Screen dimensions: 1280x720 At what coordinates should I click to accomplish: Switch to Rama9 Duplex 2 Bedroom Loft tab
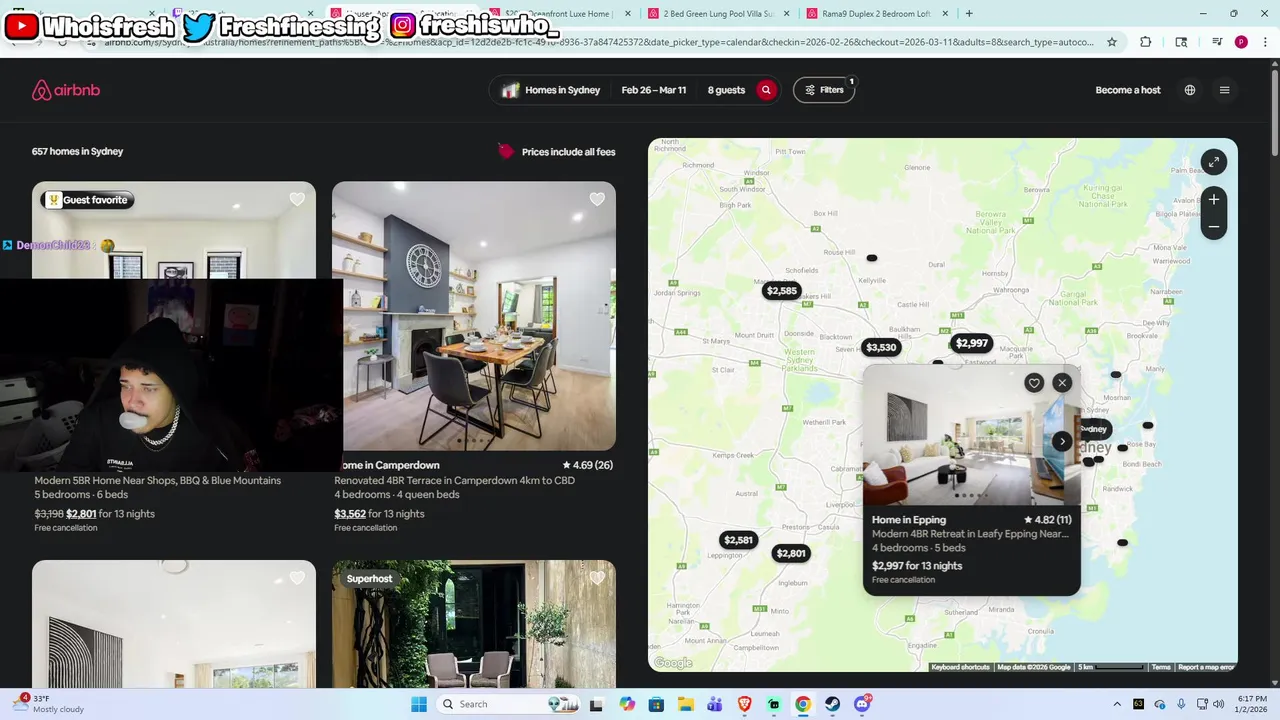click(875, 14)
